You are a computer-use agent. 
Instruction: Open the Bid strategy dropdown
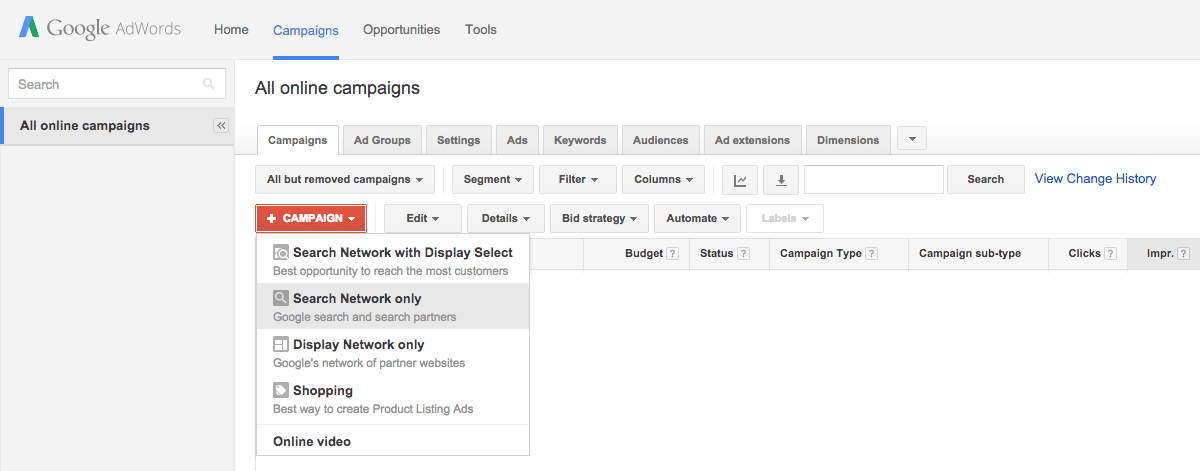tap(599, 218)
